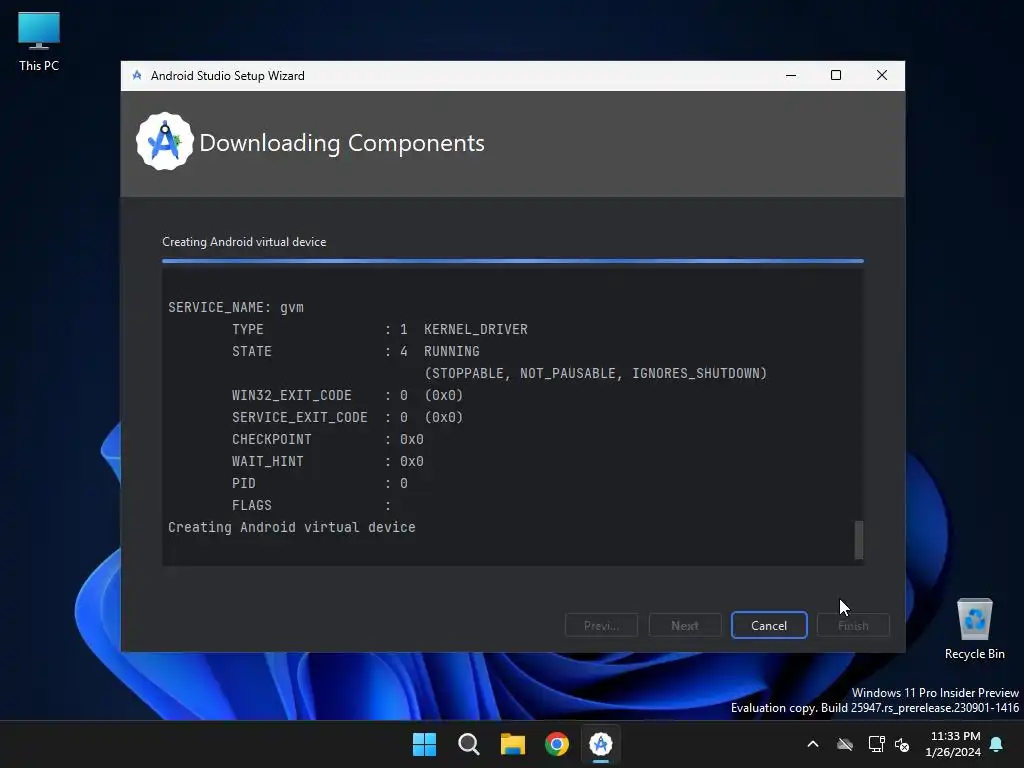This screenshot has width=1024, height=768.
Task: Click the Android Studio taskbar icon
Action: click(x=601, y=744)
